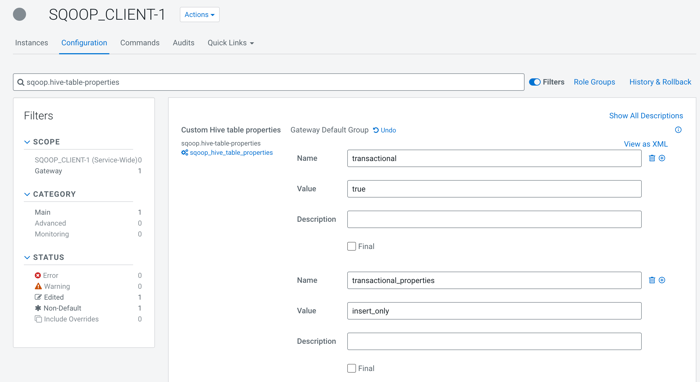The width and height of the screenshot is (700, 382).
Task: Collapse the STATUS filter section
Action: [44, 257]
